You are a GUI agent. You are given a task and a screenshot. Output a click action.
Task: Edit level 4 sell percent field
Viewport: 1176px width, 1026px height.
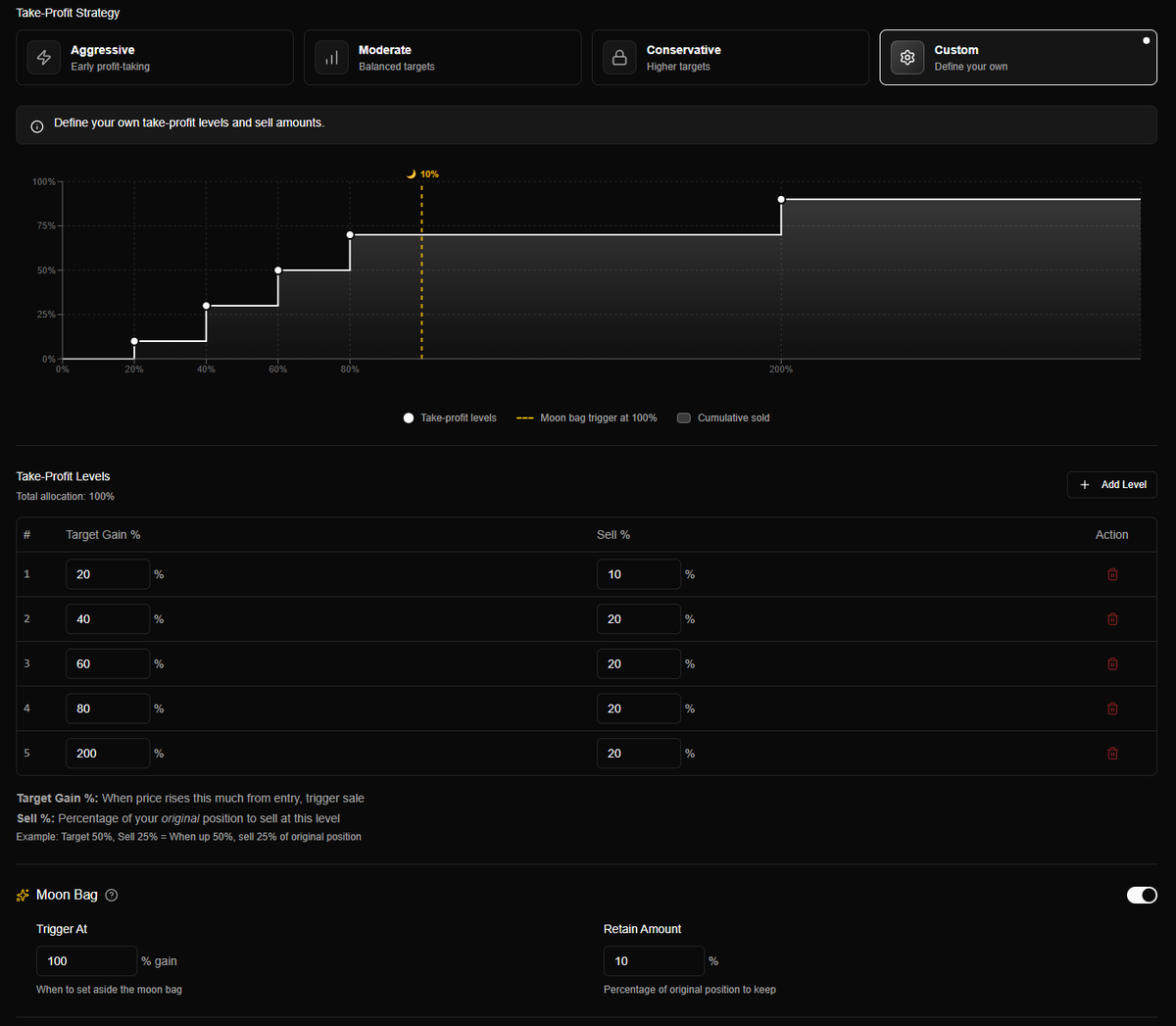coord(639,708)
